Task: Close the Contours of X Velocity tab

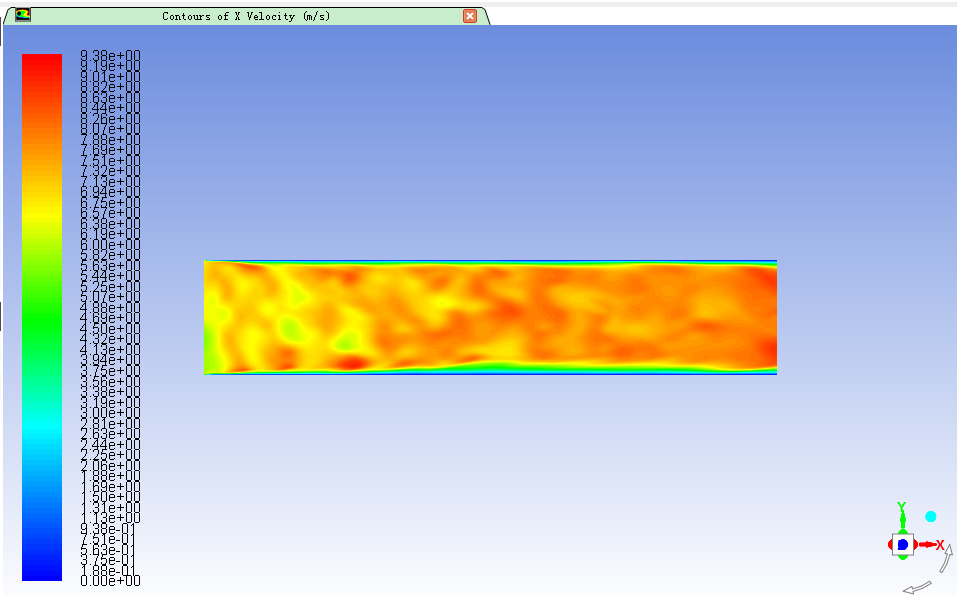Action: tap(469, 16)
